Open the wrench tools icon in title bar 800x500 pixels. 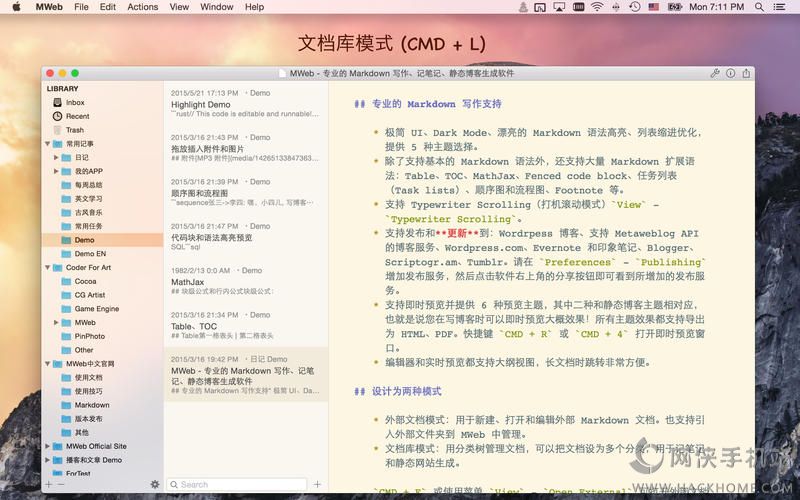pyautogui.click(x=715, y=73)
